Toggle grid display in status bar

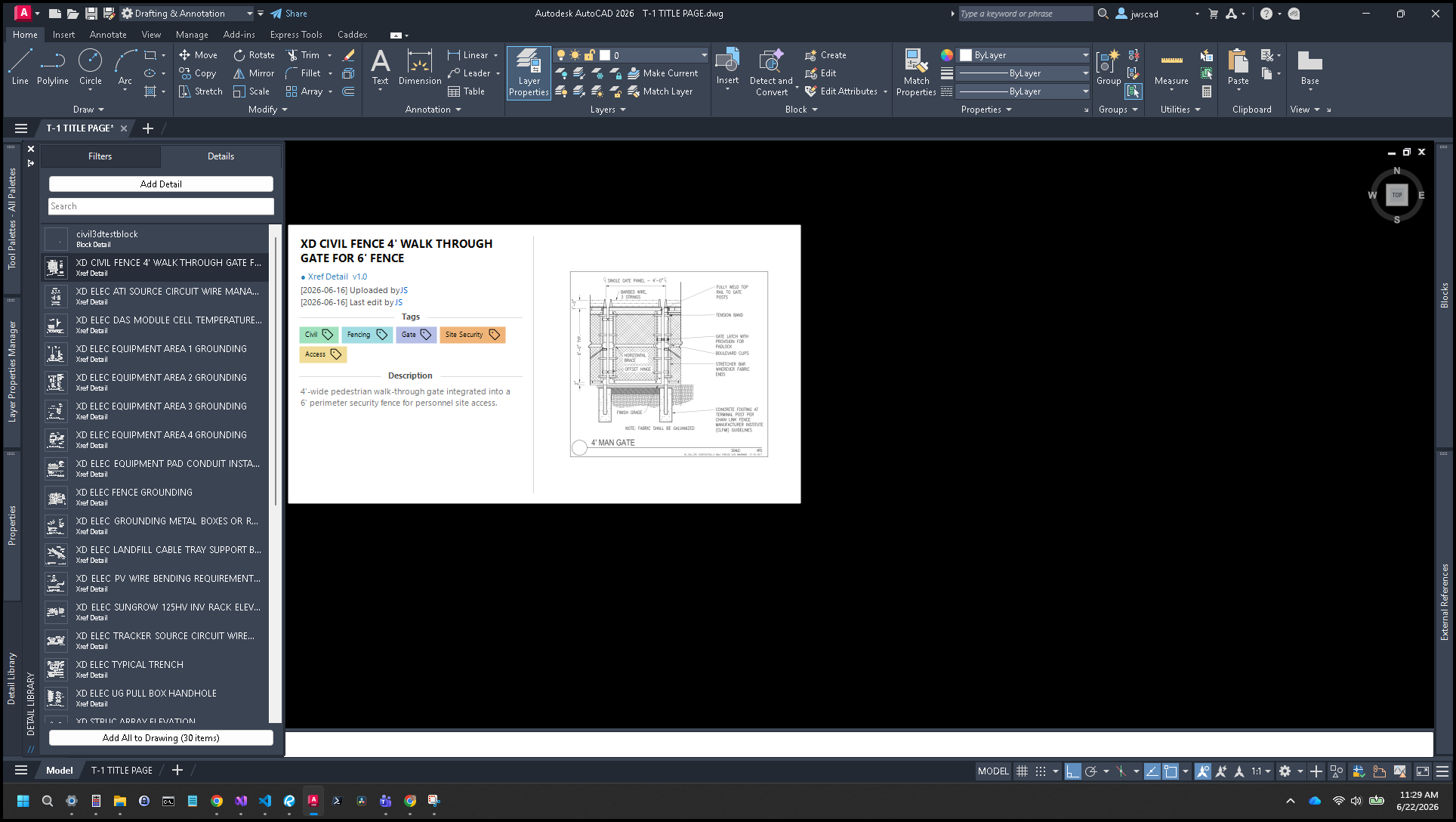[1022, 771]
